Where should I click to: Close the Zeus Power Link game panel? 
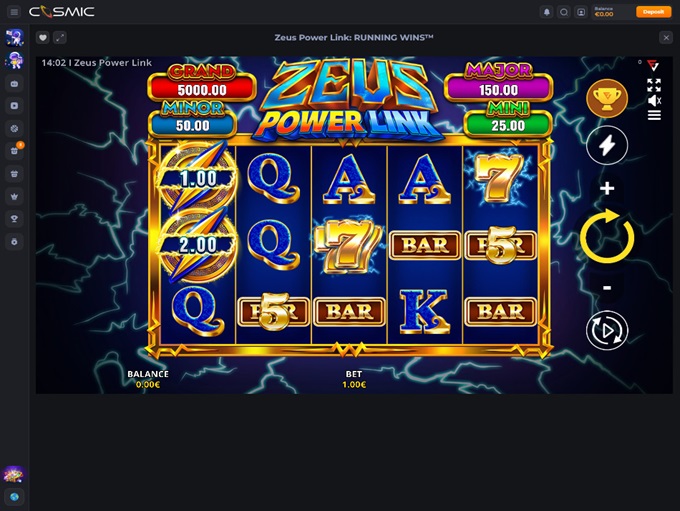pos(666,38)
